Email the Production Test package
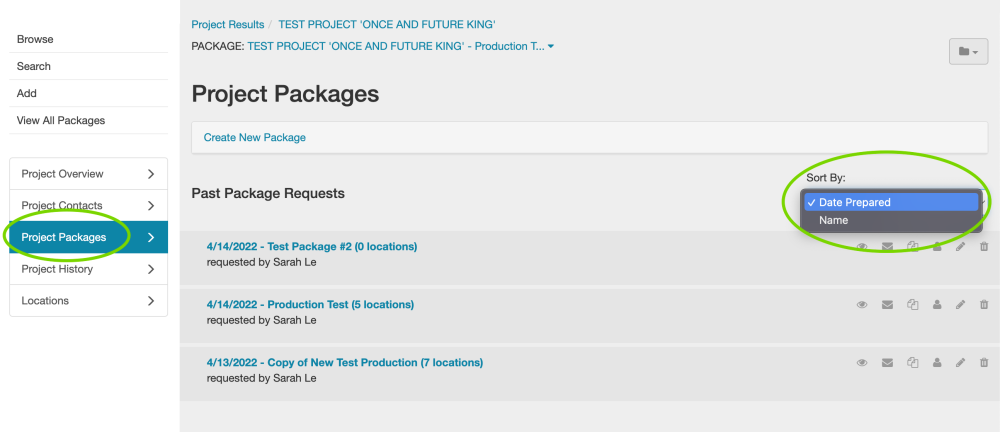1000x432 pixels. (x=887, y=305)
